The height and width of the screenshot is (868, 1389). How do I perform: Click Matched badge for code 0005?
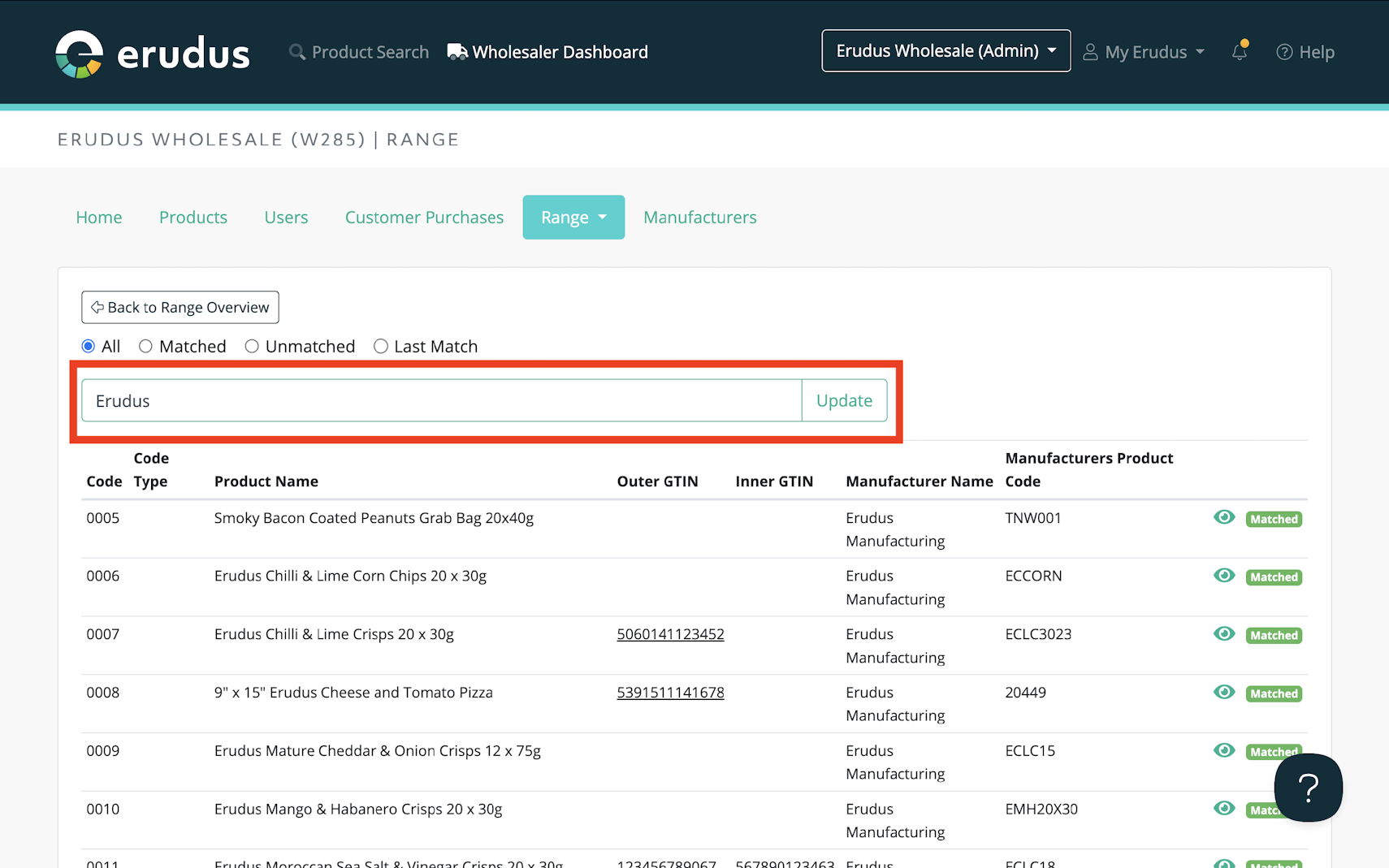tap(1274, 519)
